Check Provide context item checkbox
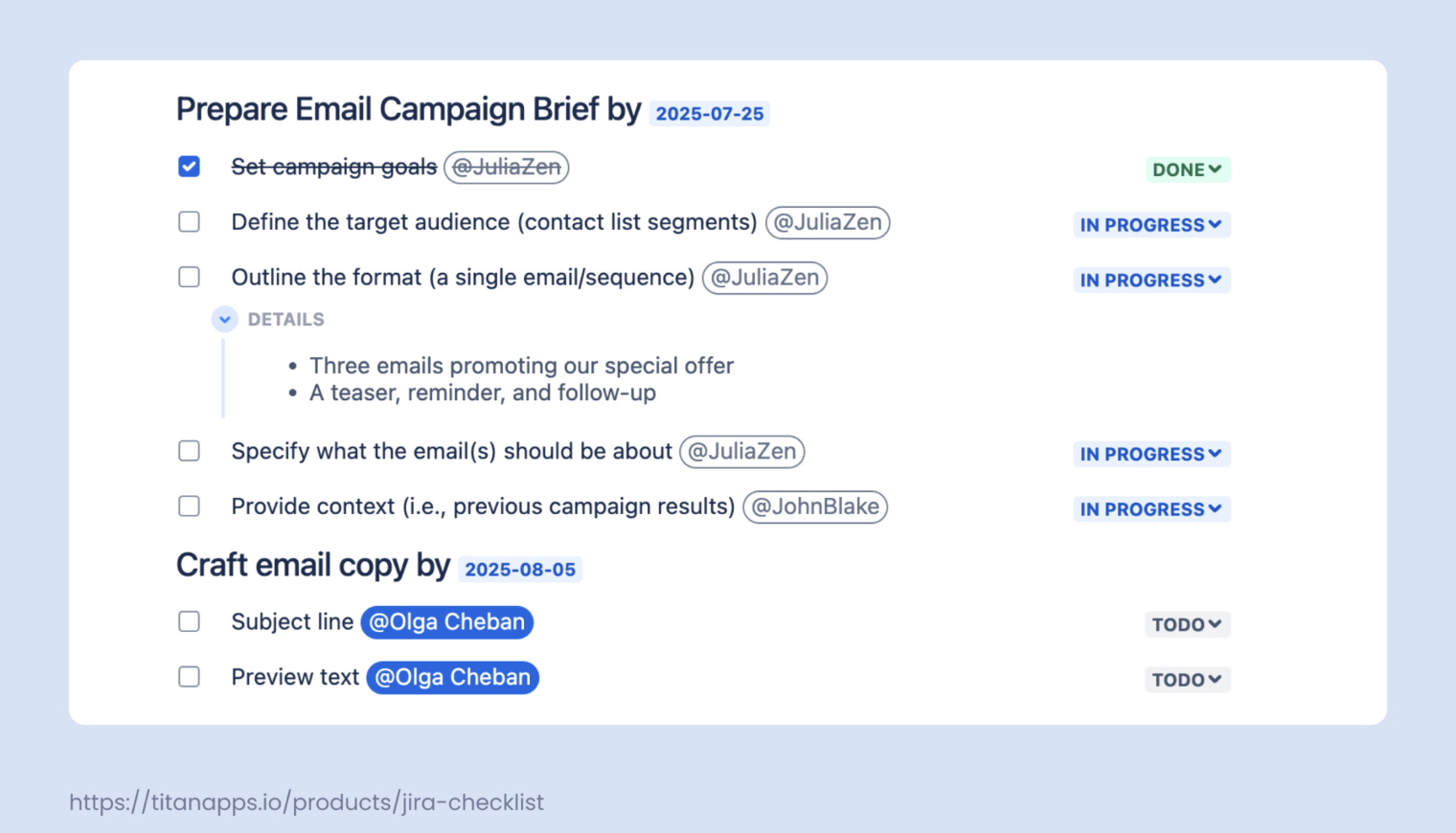1456x833 pixels. pyautogui.click(x=190, y=507)
